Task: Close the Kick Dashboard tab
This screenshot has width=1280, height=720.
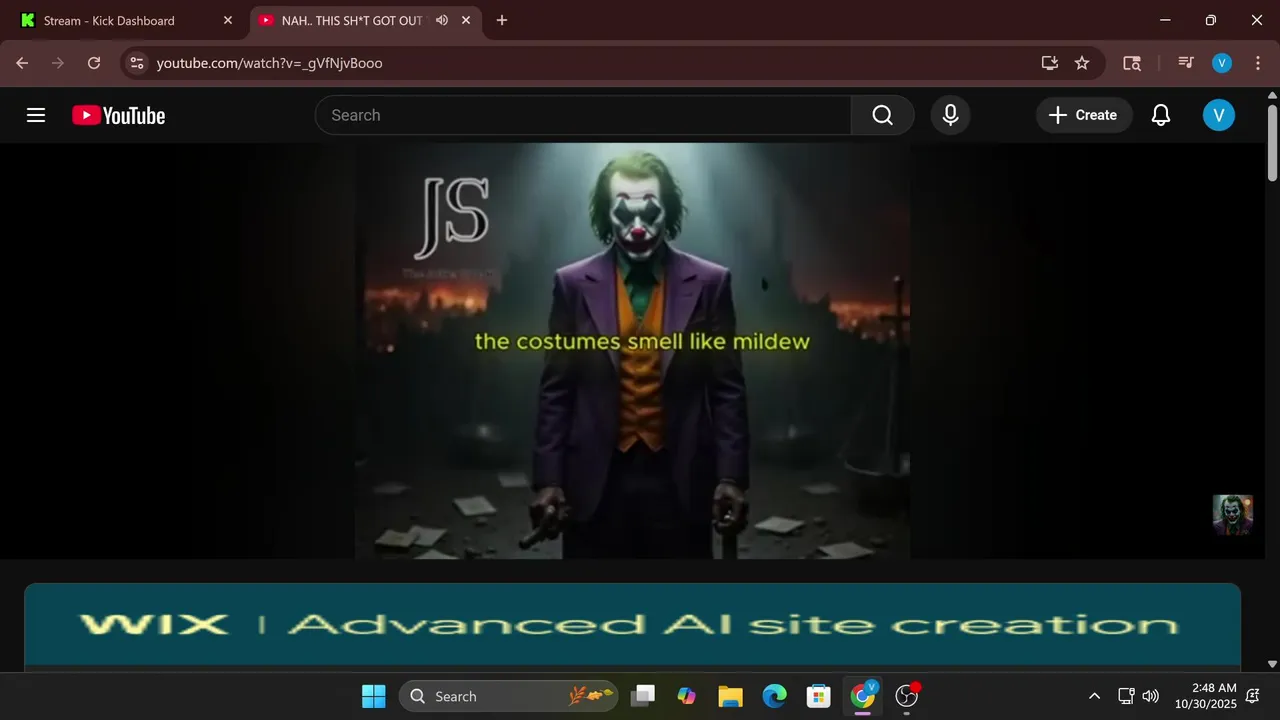Action: (228, 20)
